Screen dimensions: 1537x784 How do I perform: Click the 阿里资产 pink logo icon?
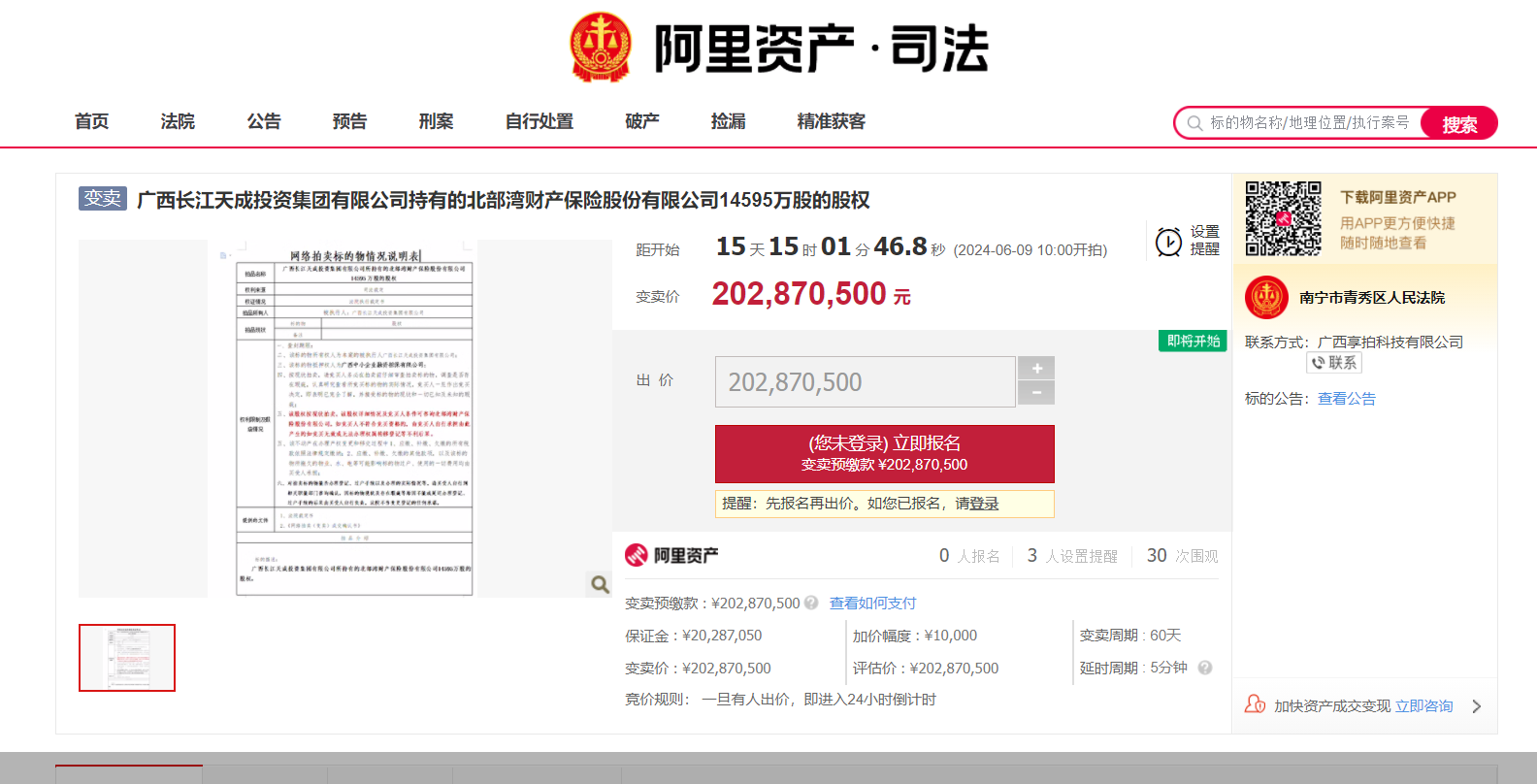coord(637,555)
